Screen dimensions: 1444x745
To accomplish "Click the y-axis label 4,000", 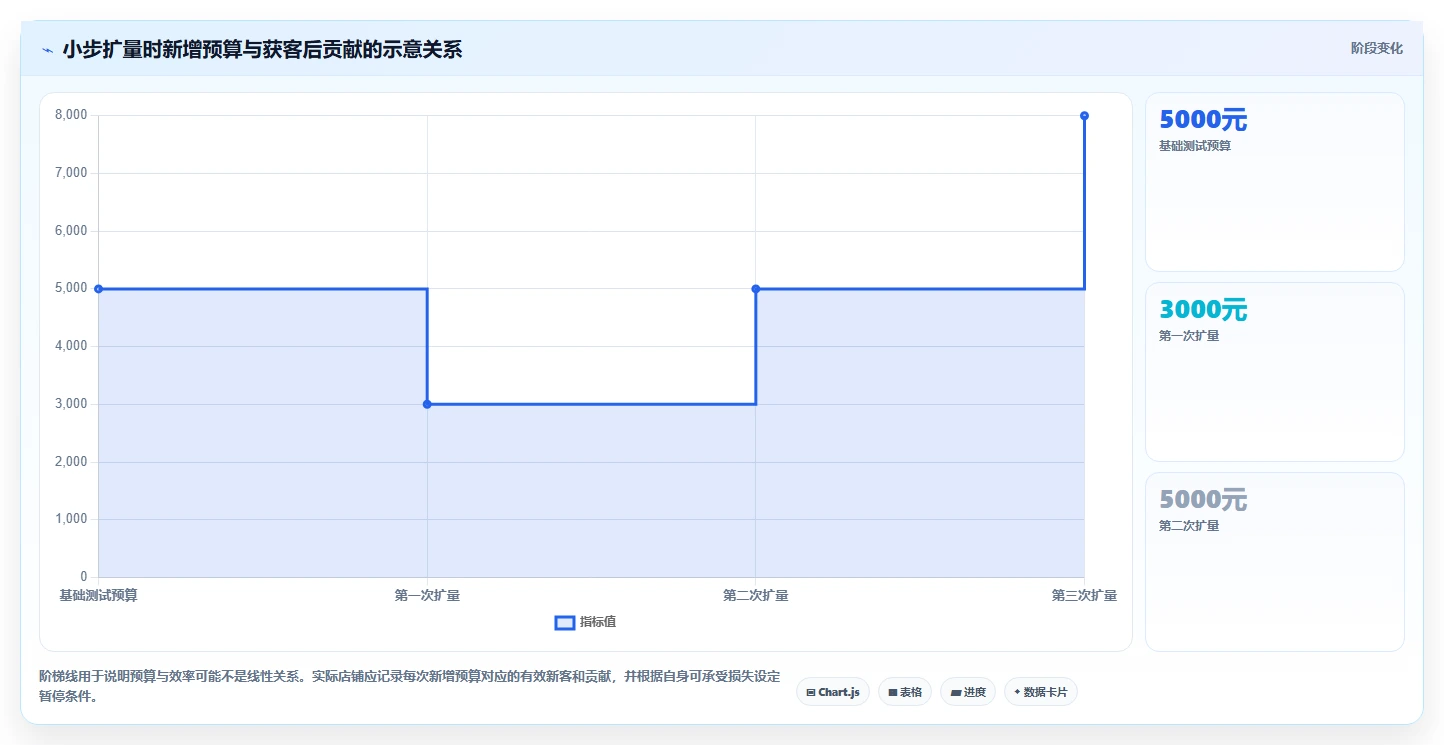I will [x=71, y=346].
